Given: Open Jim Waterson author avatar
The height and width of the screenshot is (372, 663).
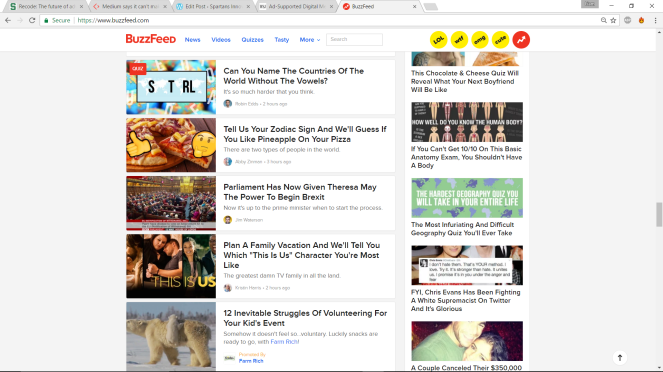Looking at the screenshot, I should [x=228, y=220].
